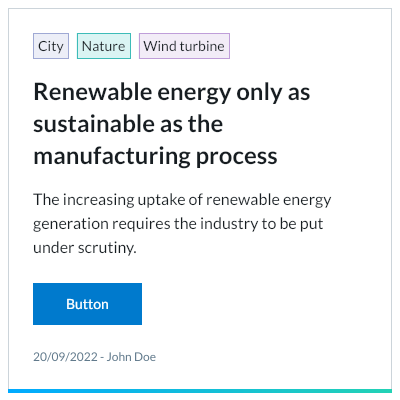Click the blue Button

click(x=87, y=304)
